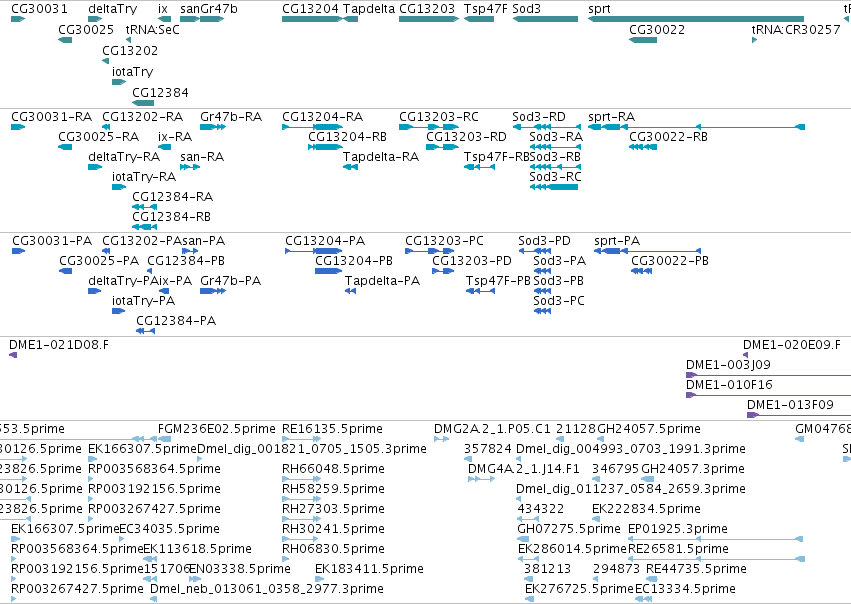Select the tRNA:SeC gene label
The width and height of the screenshot is (851, 604).
pos(153,30)
